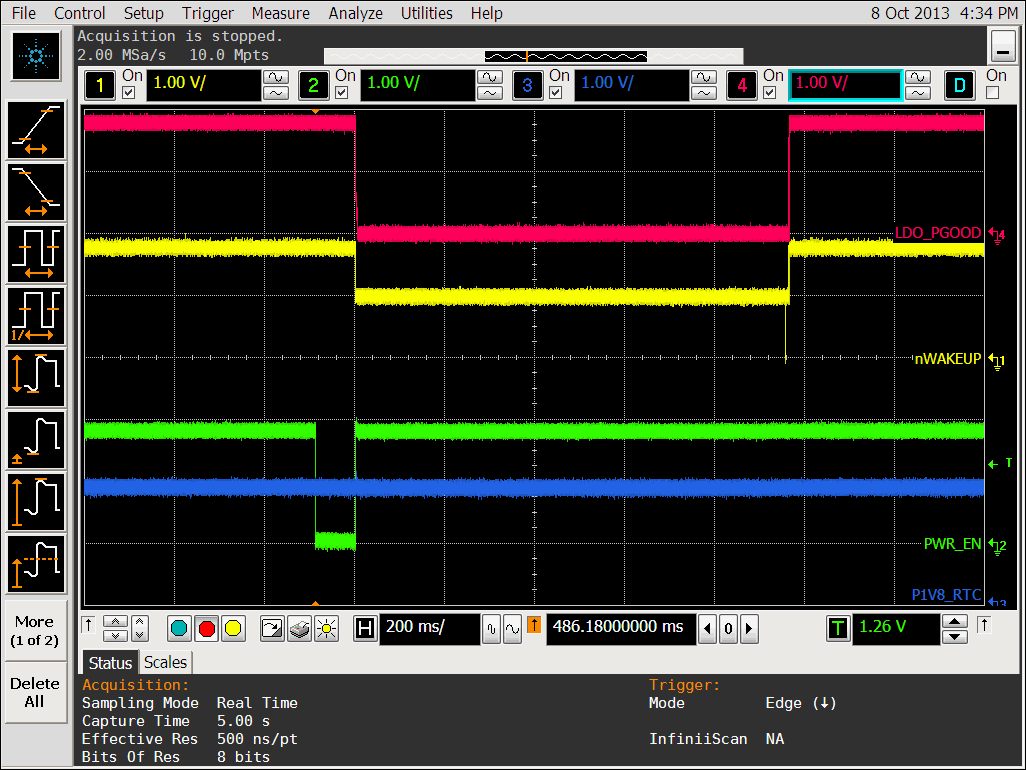Click the trigger level T marker
This screenshot has height=770, width=1026.
pyautogui.click(x=1000, y=463)
